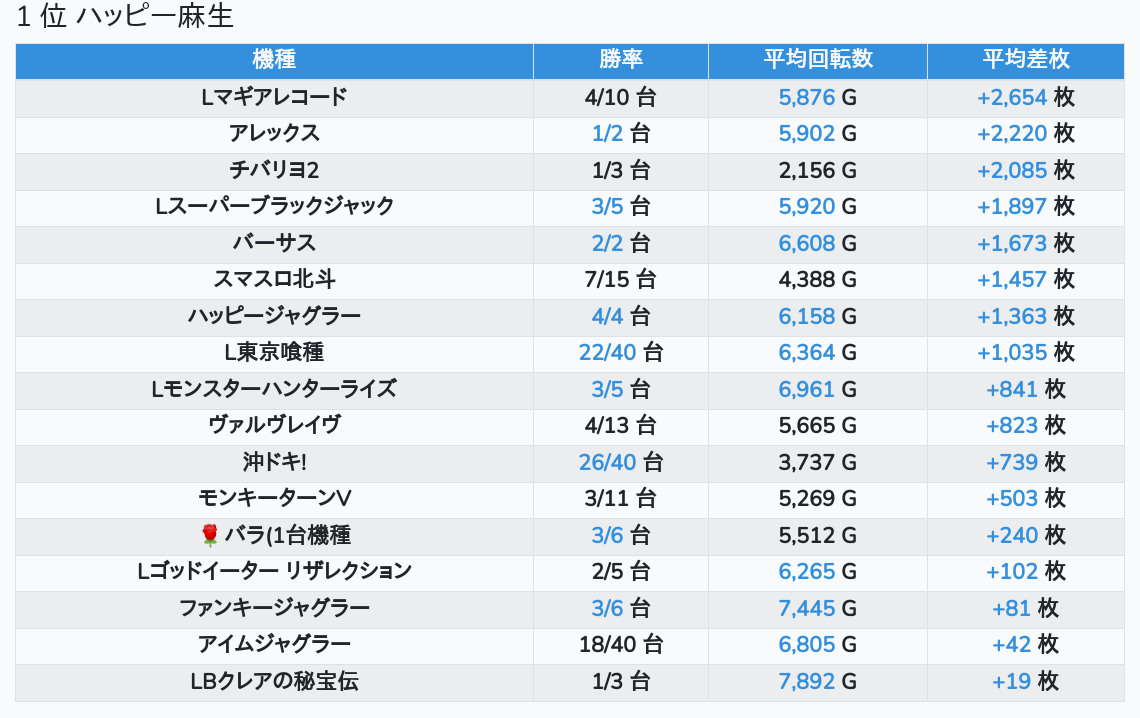The height and width of the screenshot is (718, 1140).
Task: Select the チバリヨ2 row name
Action: click(x=274, y=170)
